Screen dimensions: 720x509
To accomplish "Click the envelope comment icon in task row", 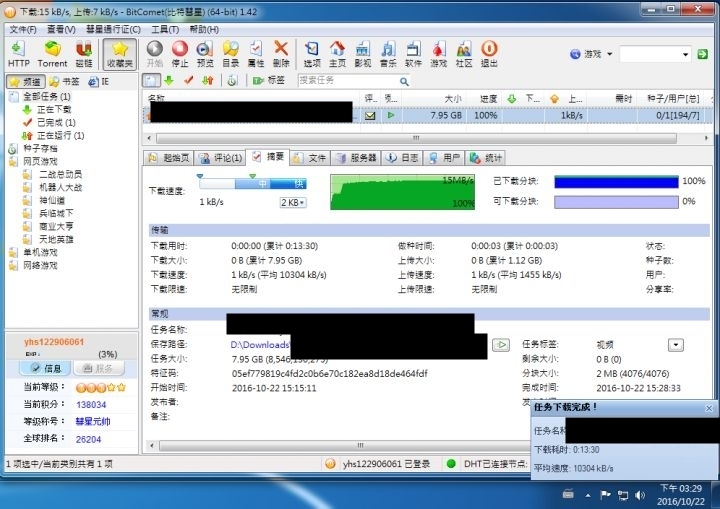I will tap(370, 116).
